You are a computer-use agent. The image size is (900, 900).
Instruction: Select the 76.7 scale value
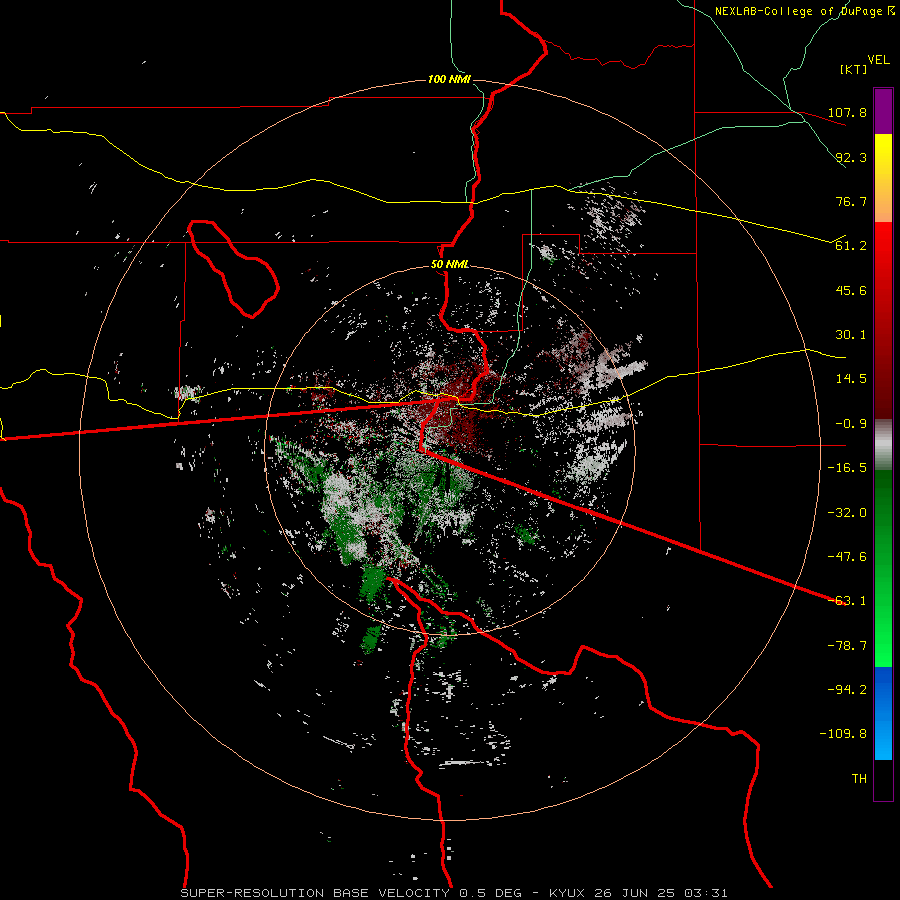[x=851, y=201]
